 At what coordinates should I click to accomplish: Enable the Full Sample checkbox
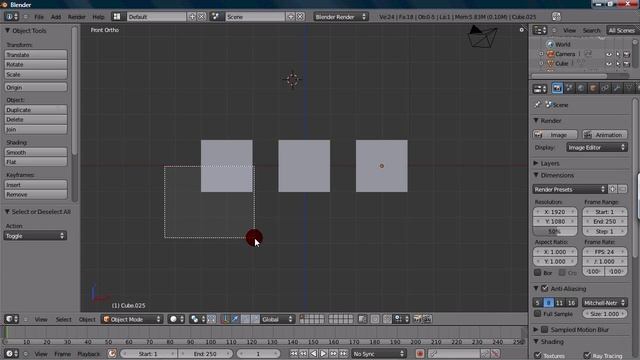(538, 313)
